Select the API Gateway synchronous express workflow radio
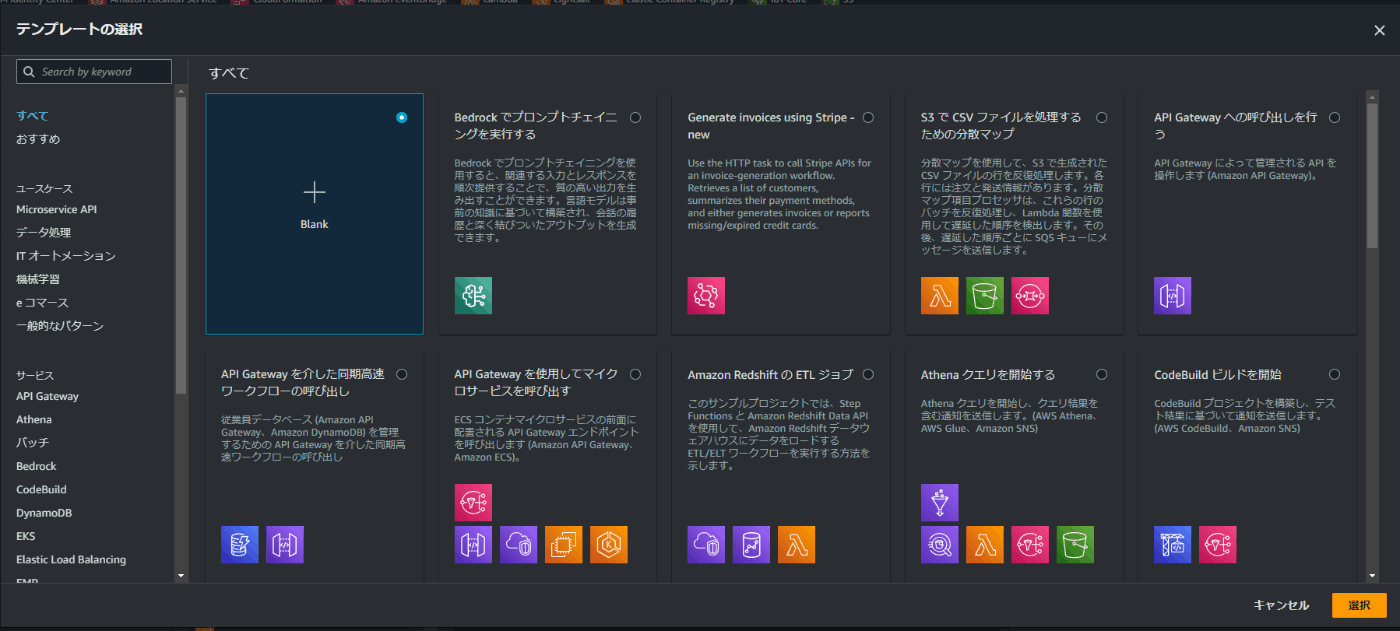 (402, 374)
